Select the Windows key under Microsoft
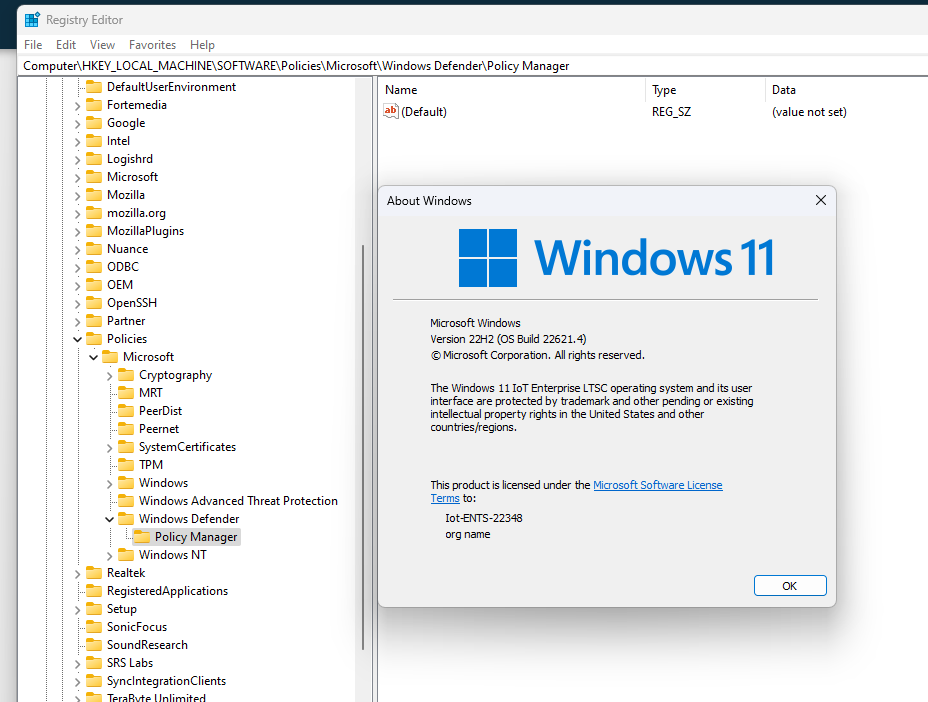Image resolution: width=928 pixels, height=702 pixels. [163, 483]
